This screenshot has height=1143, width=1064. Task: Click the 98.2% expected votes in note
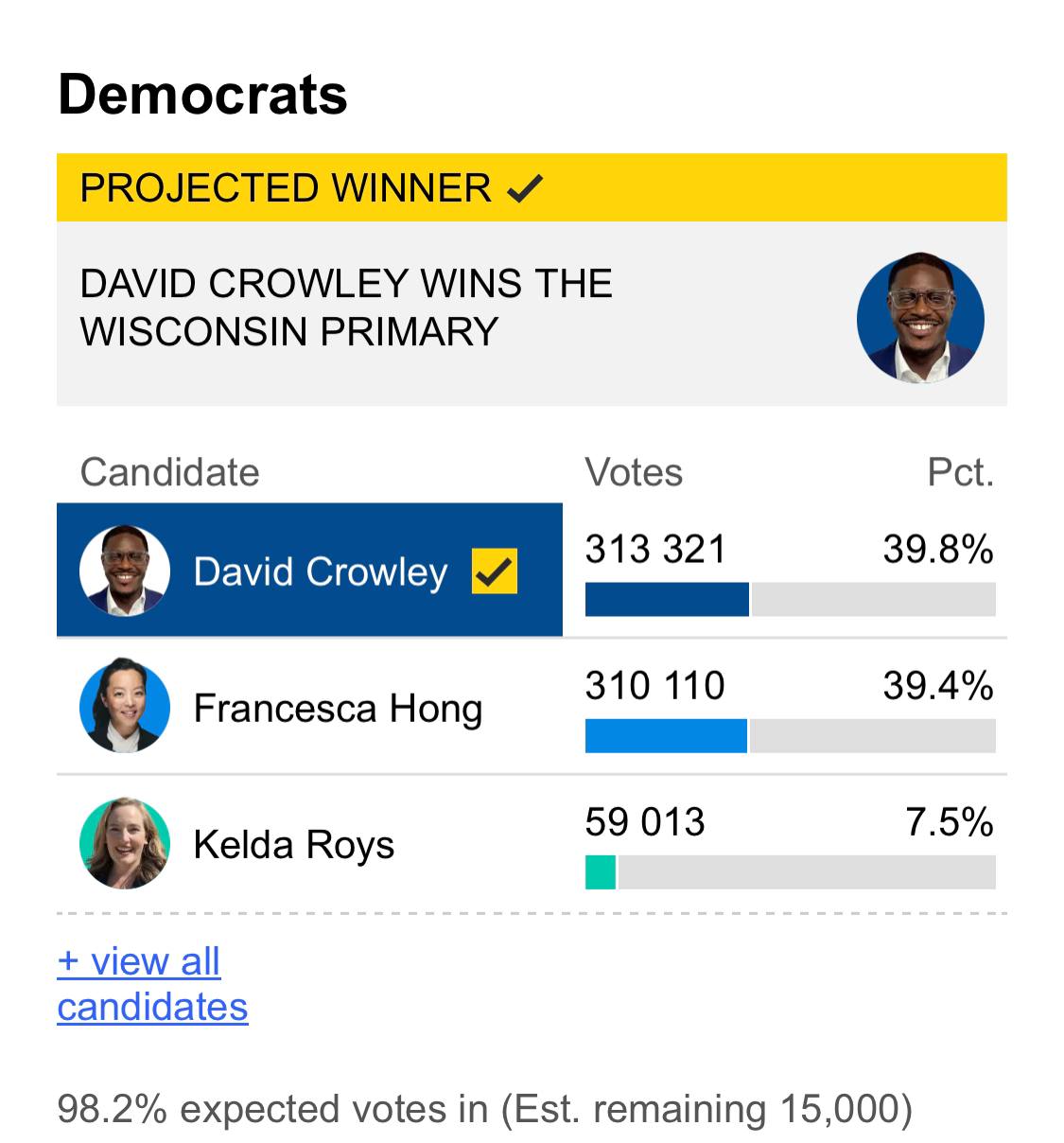(x=485, y=1108)
